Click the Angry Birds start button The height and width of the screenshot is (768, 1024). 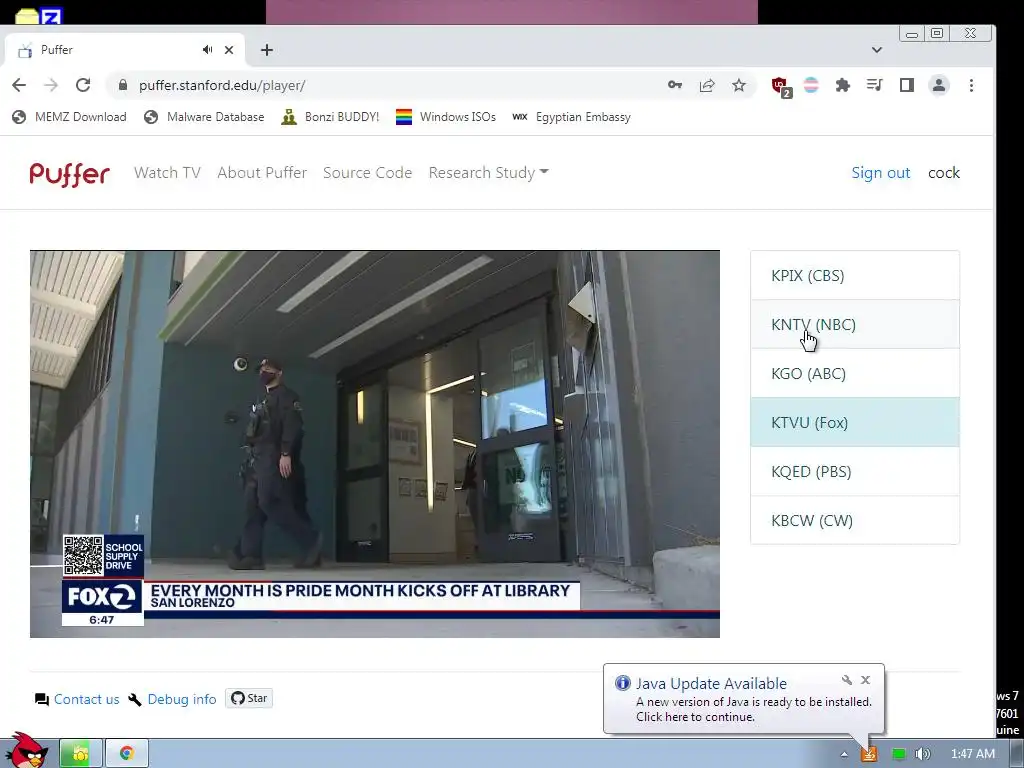coord(25,751)
